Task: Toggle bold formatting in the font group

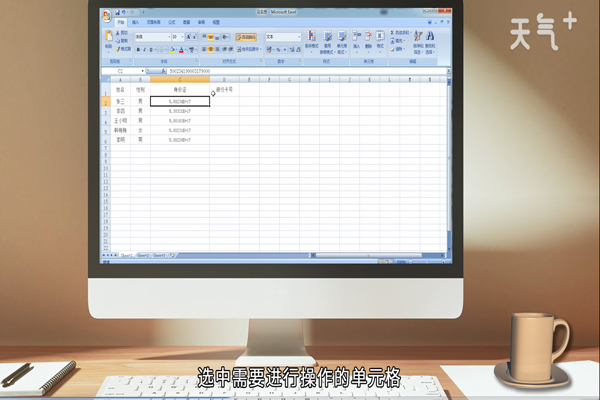Action: (137, 47)
